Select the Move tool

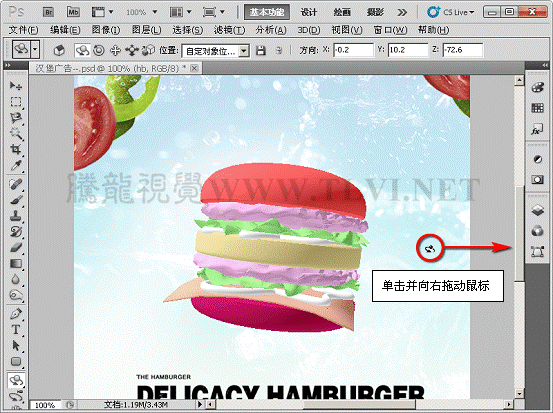(x=15, y=85)
